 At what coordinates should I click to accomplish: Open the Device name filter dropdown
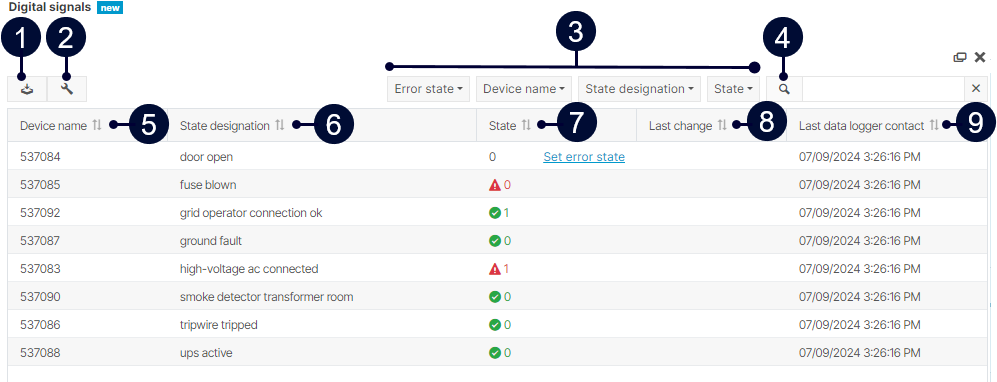coord(524,89)
